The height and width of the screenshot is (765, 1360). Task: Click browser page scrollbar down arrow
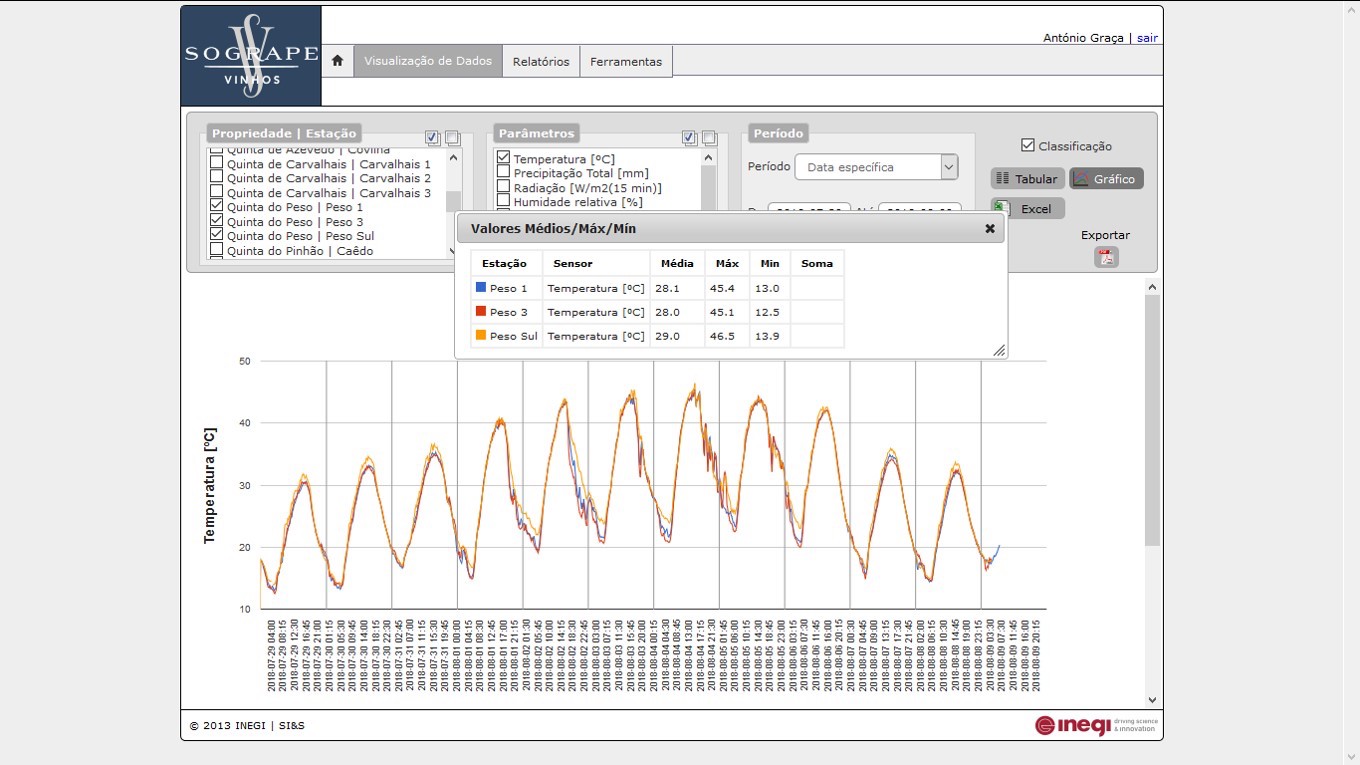pos(1351,756)
